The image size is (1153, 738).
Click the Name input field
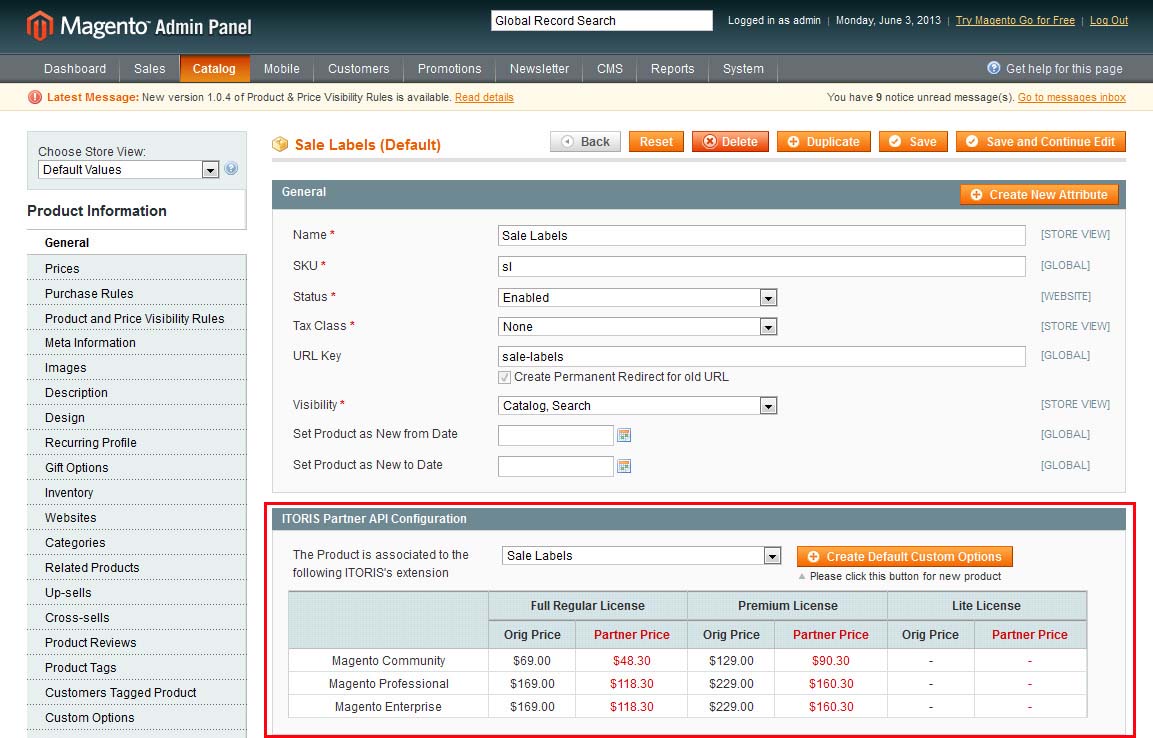(x=761, y=235)
